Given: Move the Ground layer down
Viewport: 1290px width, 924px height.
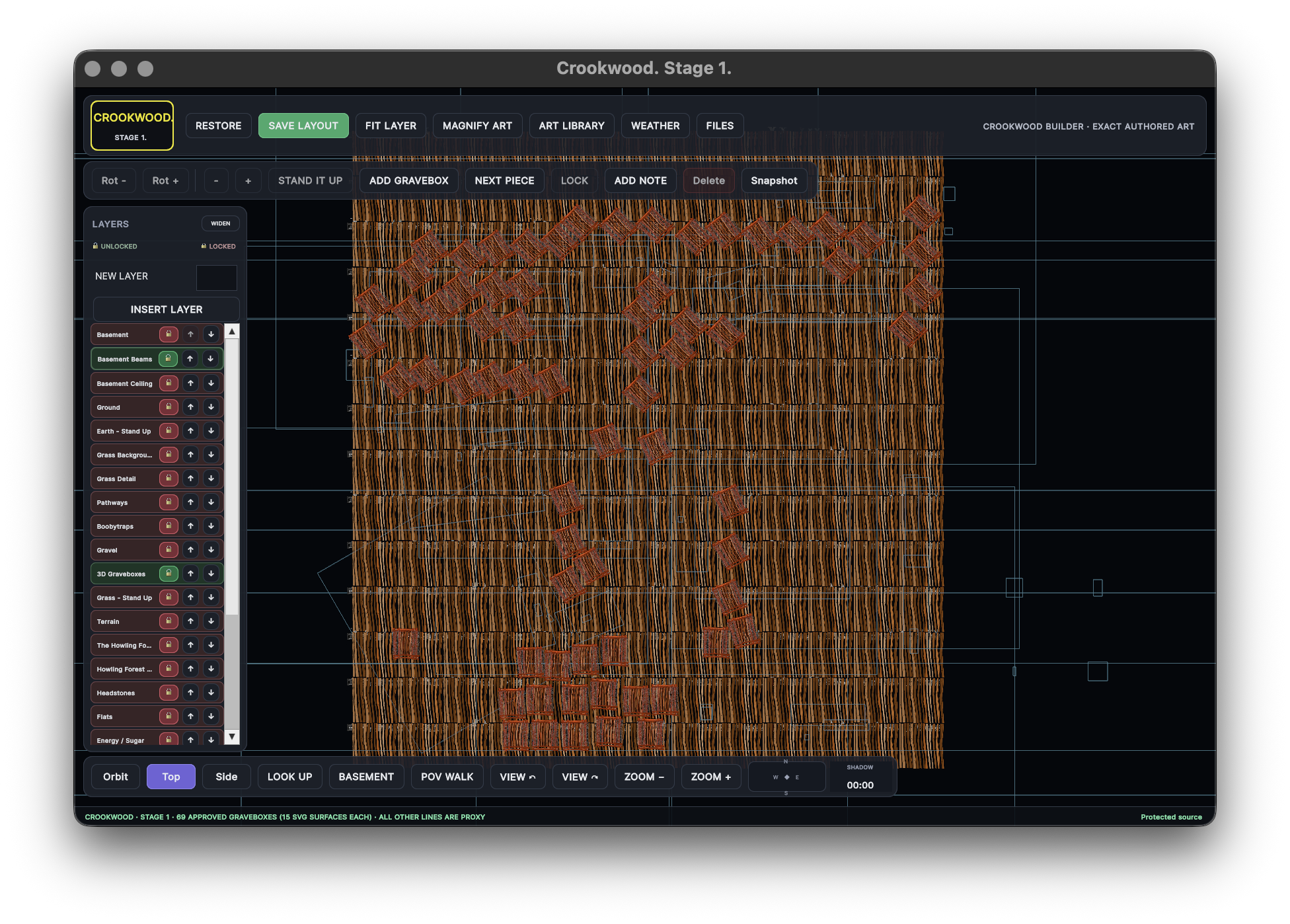Looking at the screenshot, I should pyautogui.click(x=211, y=407).
